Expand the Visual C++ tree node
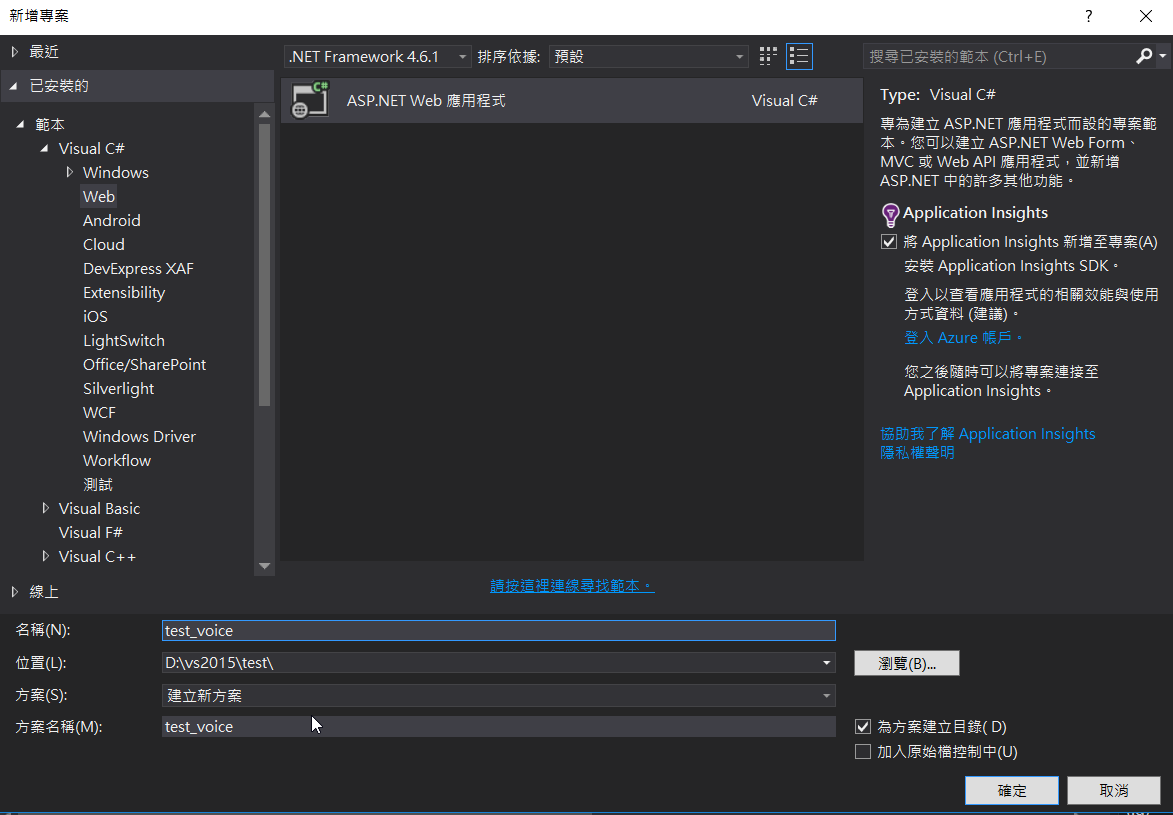This screenshot has height=815, width=1173. pyautogui.click(x=46, y=556)
